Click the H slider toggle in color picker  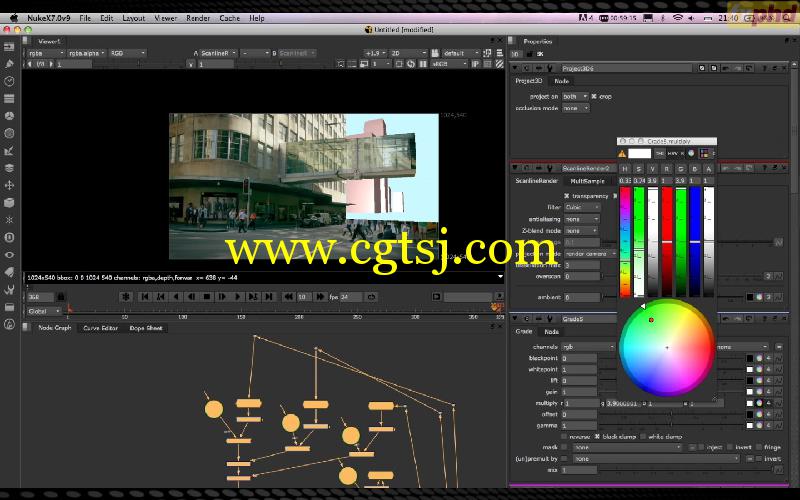(624, 169)
